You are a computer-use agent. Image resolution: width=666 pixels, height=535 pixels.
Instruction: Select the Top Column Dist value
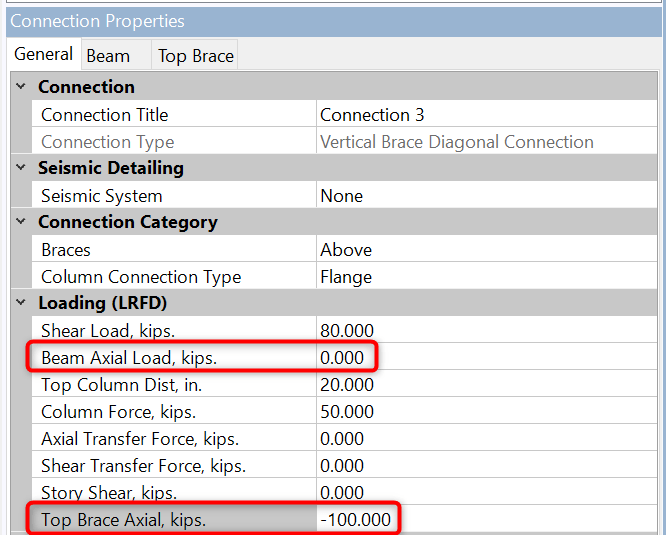(486, 385)
